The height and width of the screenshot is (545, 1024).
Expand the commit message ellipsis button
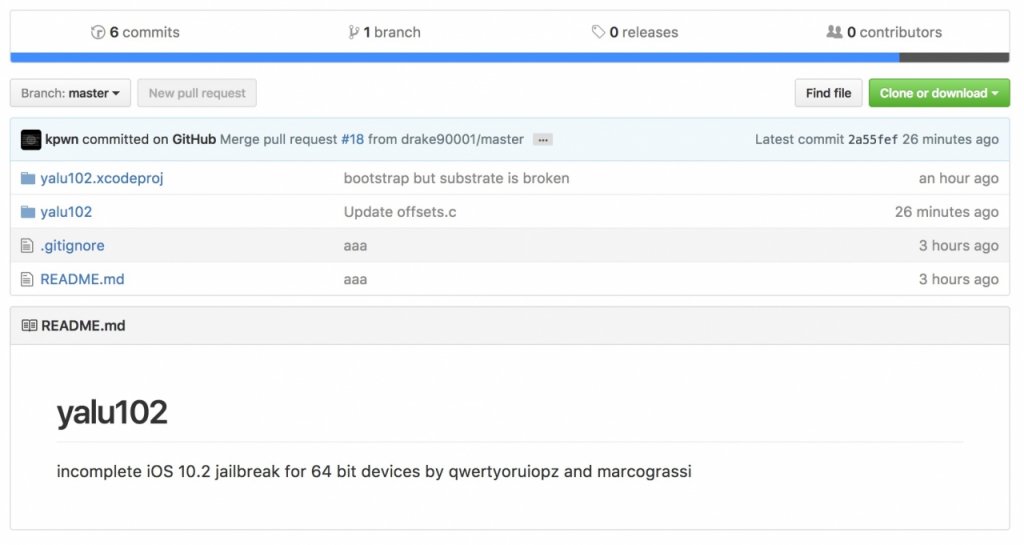[542, 140]
